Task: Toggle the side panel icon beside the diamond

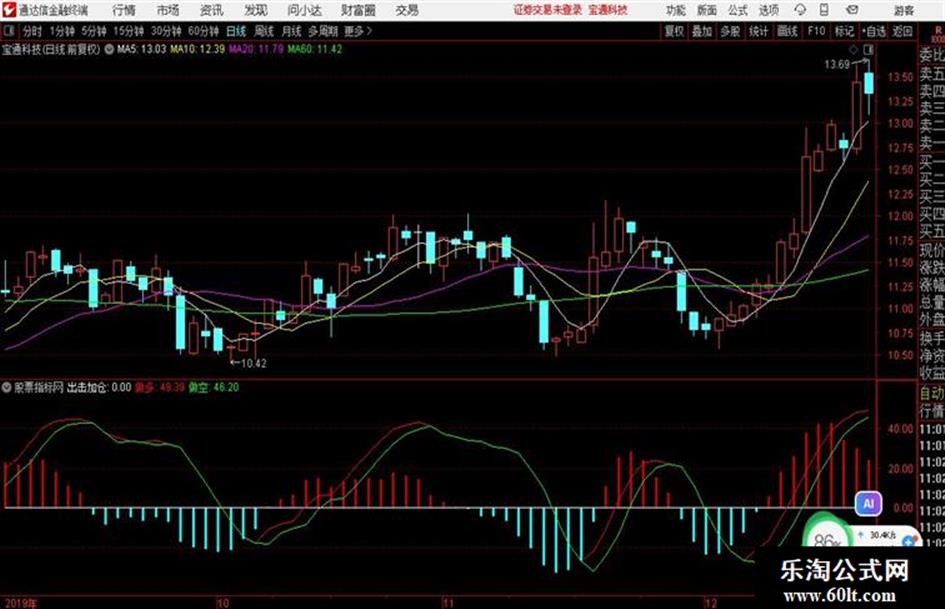Action: coord(868,49)
